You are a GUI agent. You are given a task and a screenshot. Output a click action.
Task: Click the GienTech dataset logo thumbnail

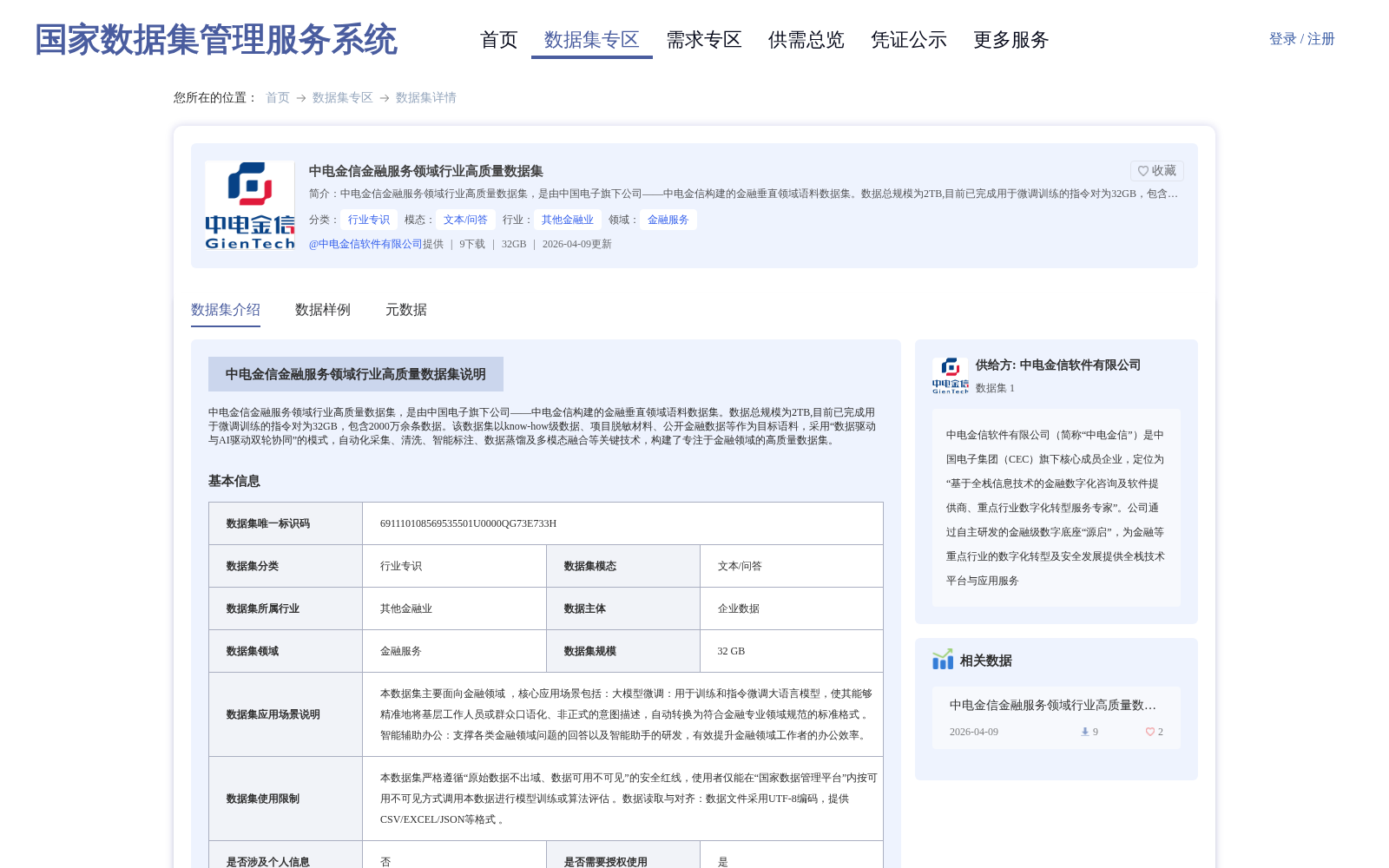pyautogui.click(x=250, y=206)
